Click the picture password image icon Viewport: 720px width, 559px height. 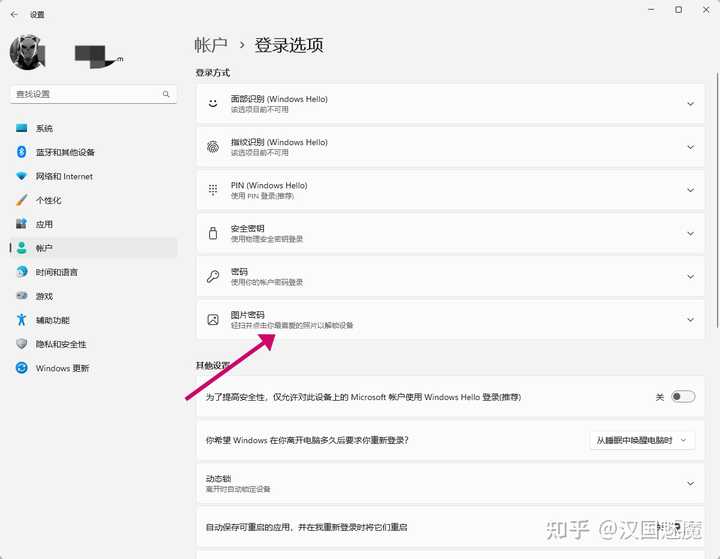coord(213,319)
